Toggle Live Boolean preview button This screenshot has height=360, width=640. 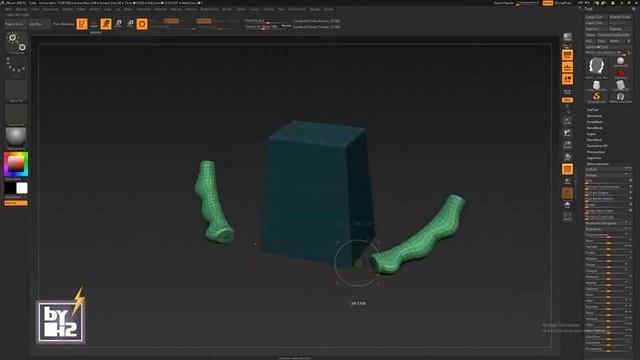click(x=64, y=24)
